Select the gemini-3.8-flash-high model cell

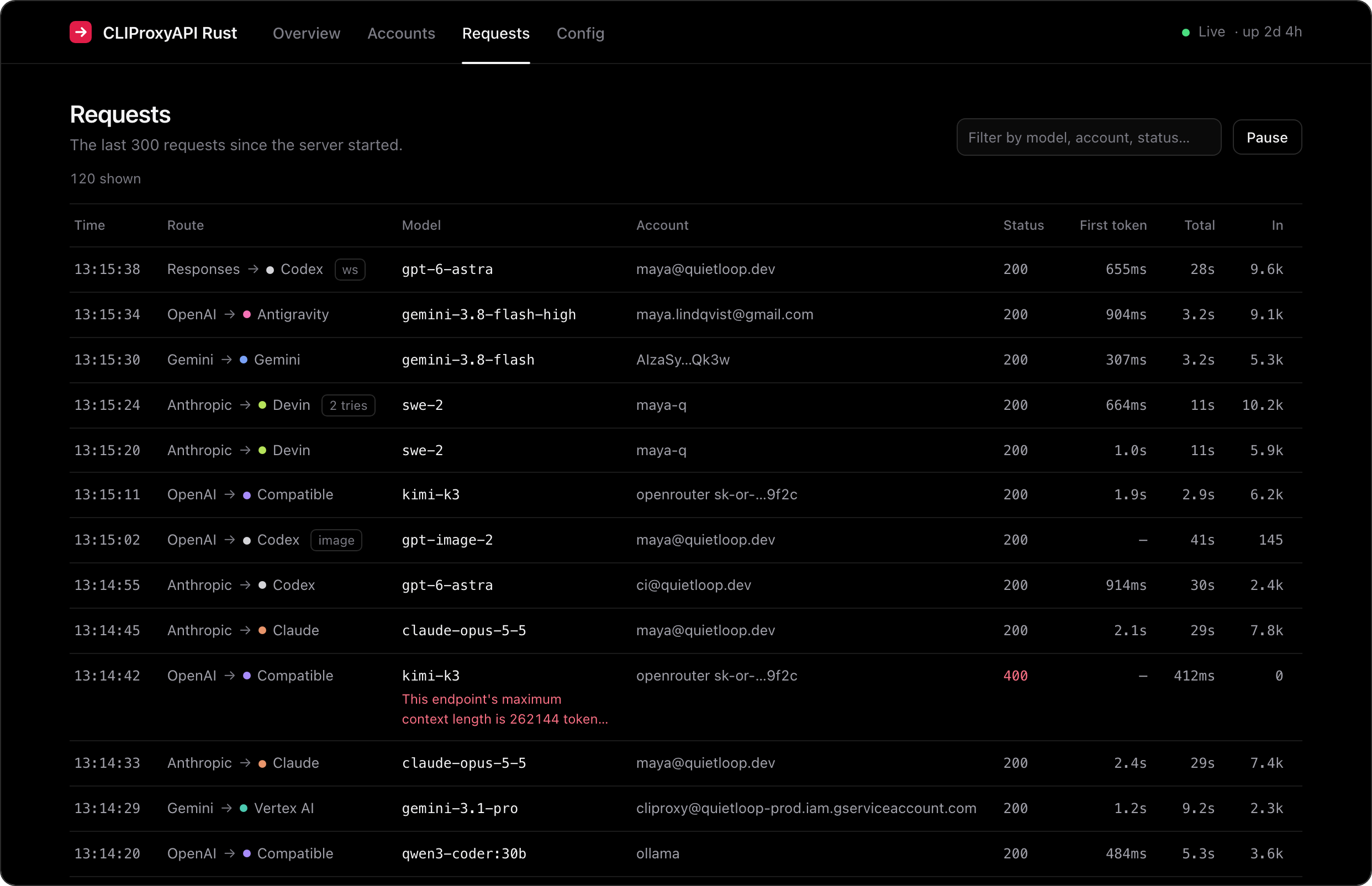(x=488, y=315)
